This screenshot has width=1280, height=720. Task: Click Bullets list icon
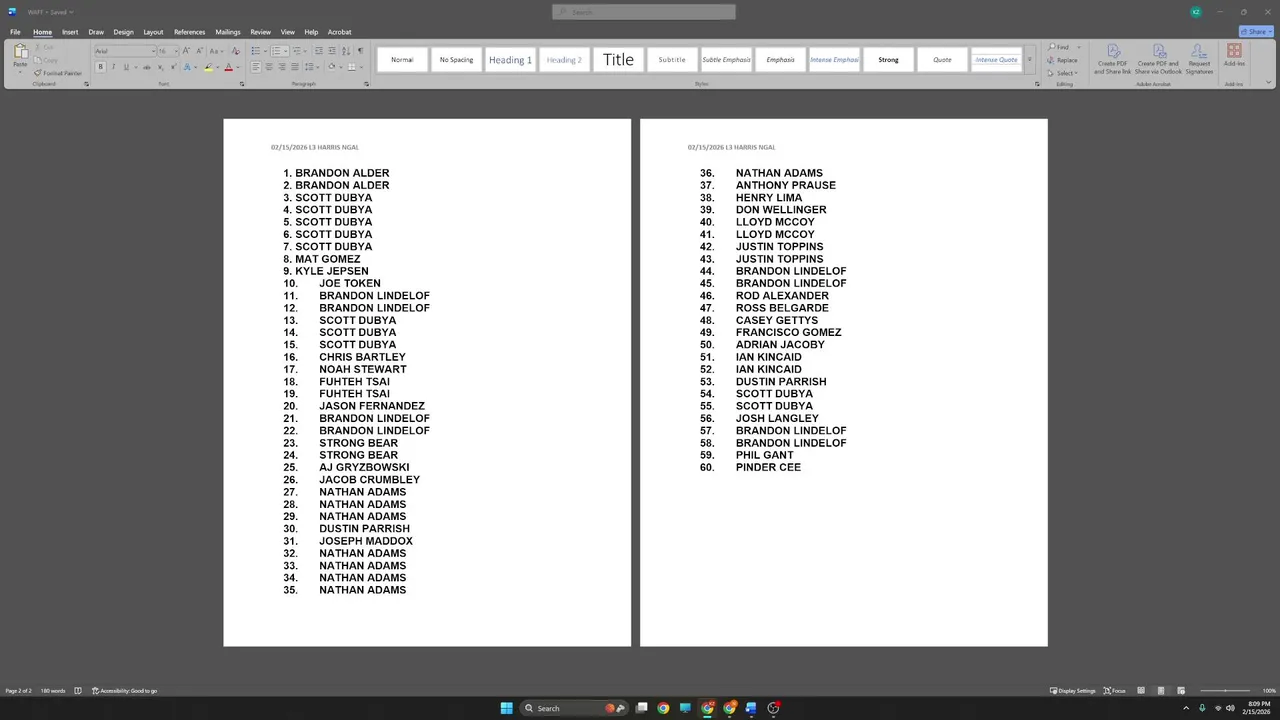255,51
